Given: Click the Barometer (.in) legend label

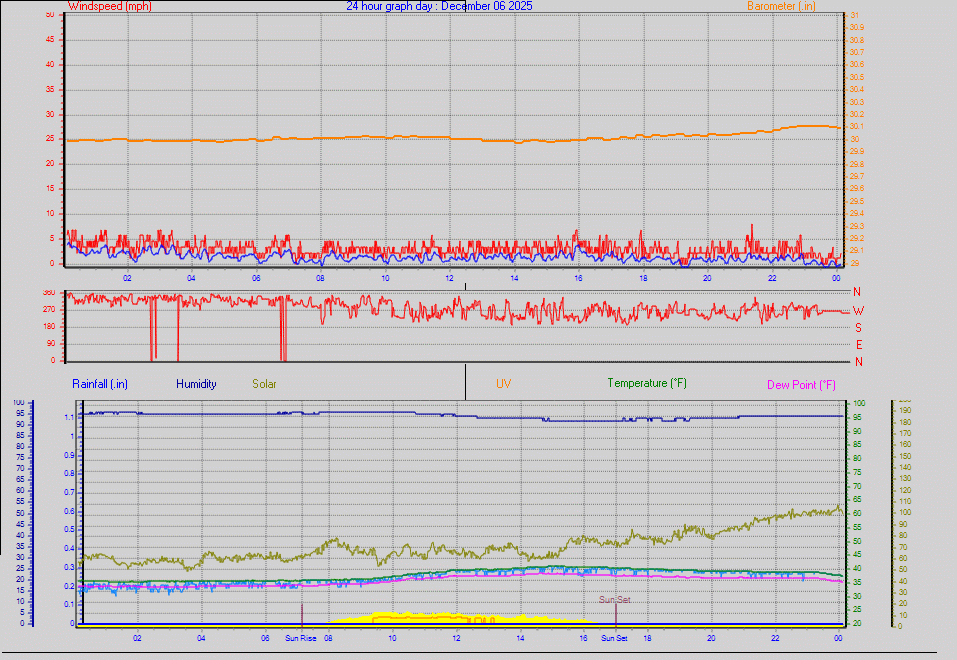Looking at the screenshot, I should [780, 6].
